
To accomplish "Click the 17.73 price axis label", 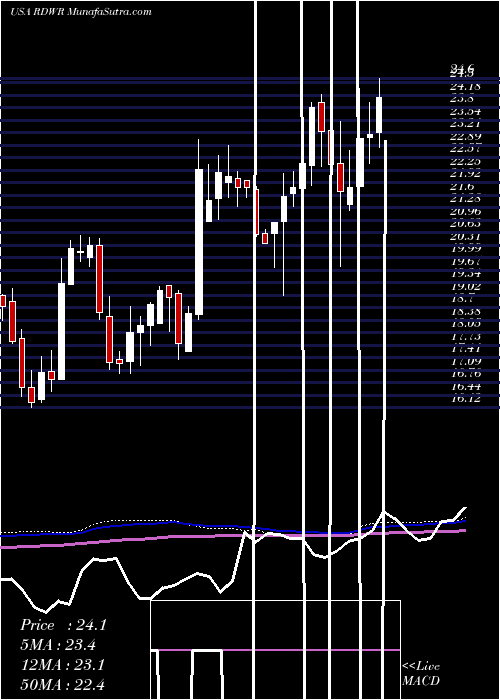I will pos(465,337).
